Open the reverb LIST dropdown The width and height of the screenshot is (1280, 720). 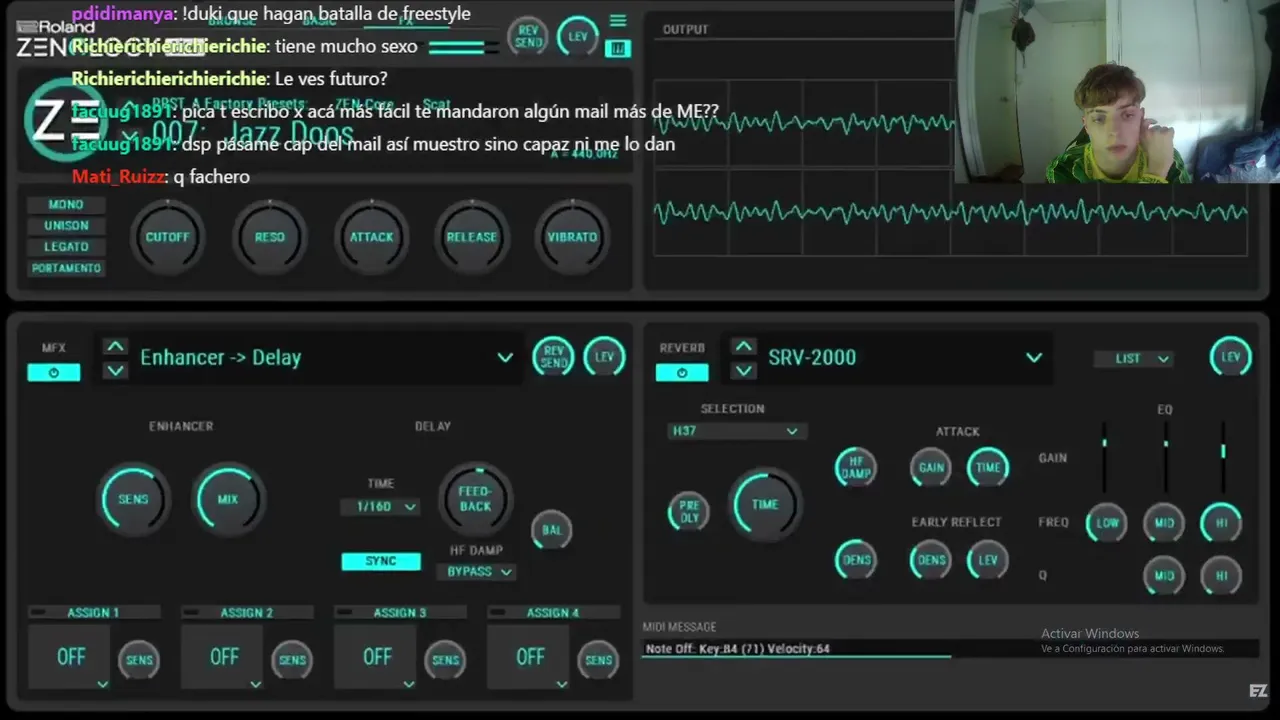(1136, 358)
